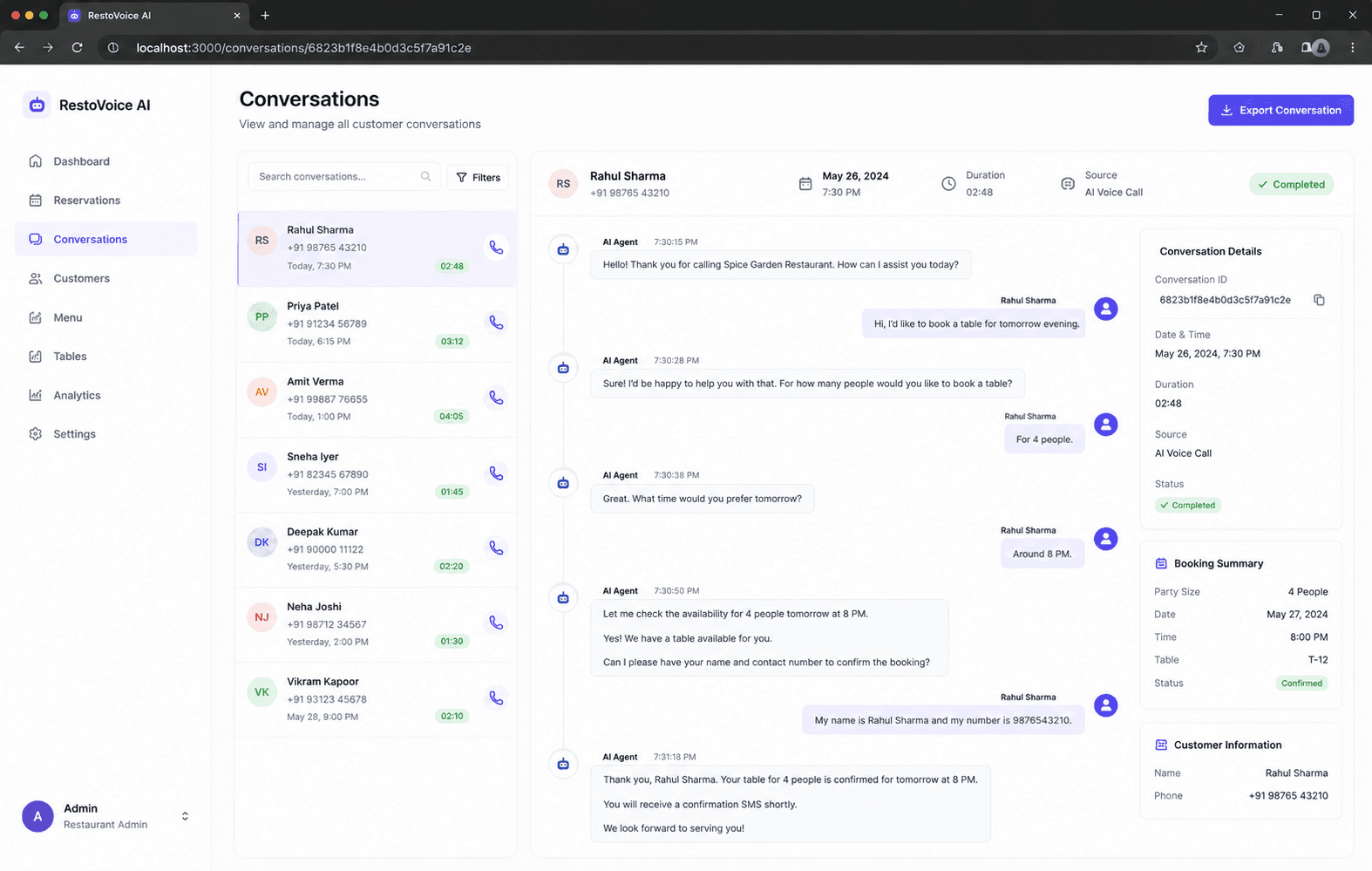Image resolution: width=1372 pixels, height=871 pixels.
Task: Click the browser address bar URL
Action: pos(303,48)
